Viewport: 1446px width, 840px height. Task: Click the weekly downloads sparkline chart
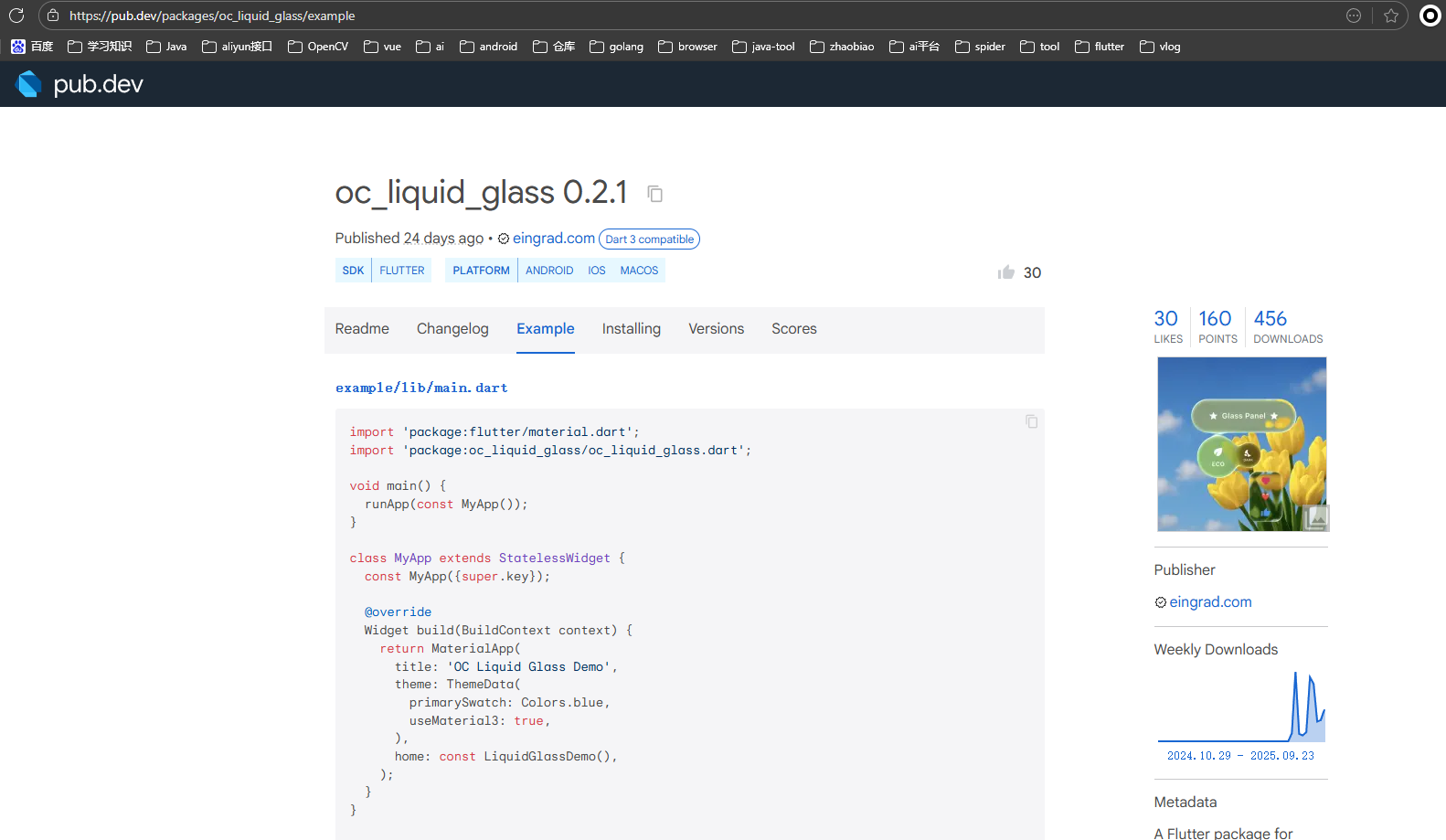(x=1241, y=707)
